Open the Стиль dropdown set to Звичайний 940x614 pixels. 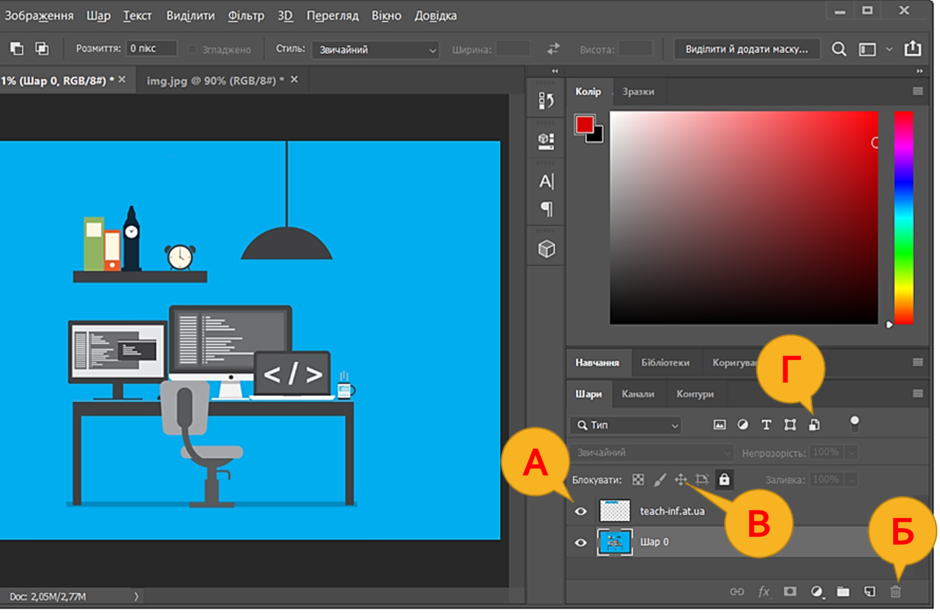(x=375, y=50)
